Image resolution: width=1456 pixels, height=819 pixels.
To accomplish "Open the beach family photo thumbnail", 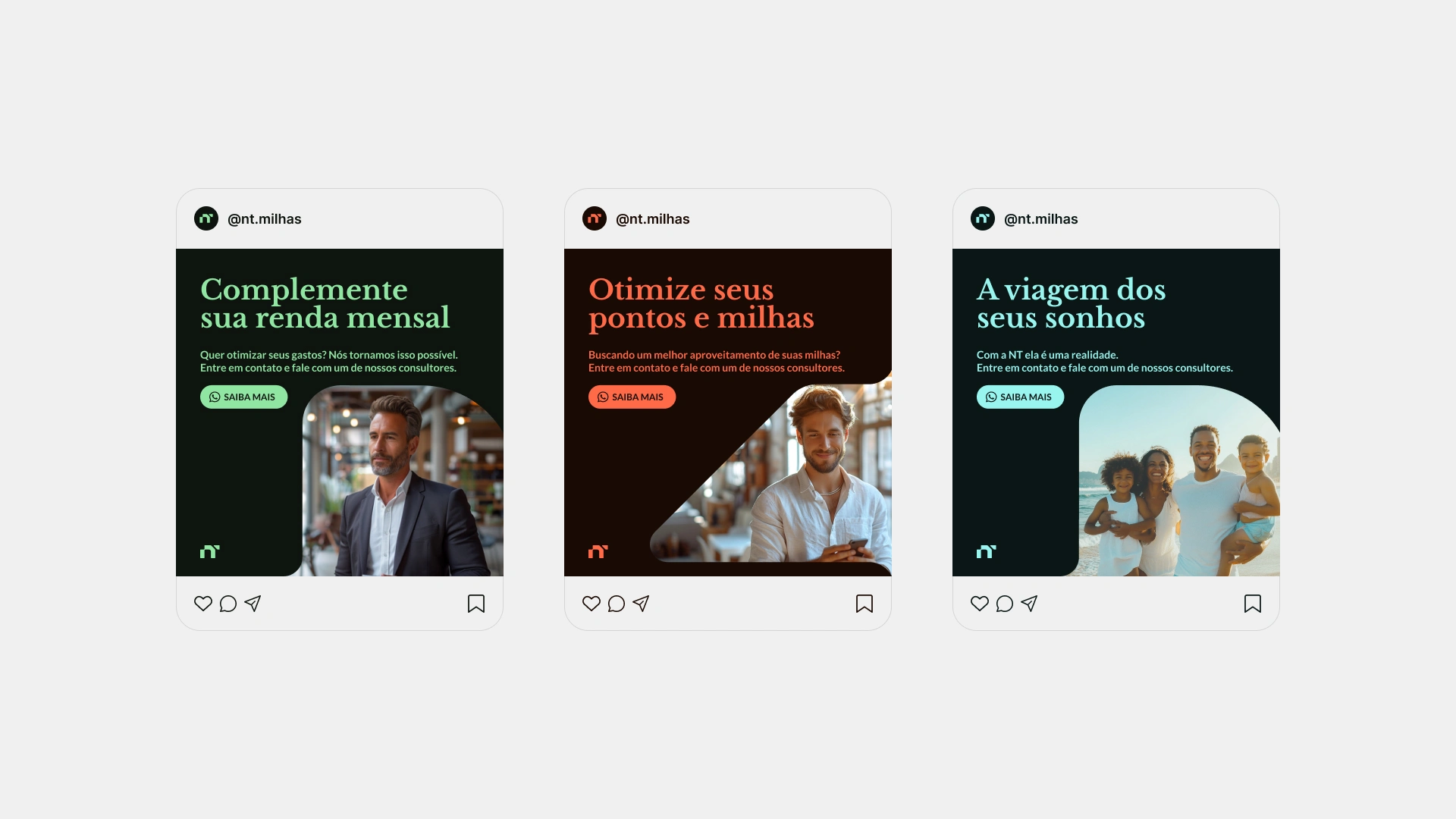I will tap(1179, 481).
